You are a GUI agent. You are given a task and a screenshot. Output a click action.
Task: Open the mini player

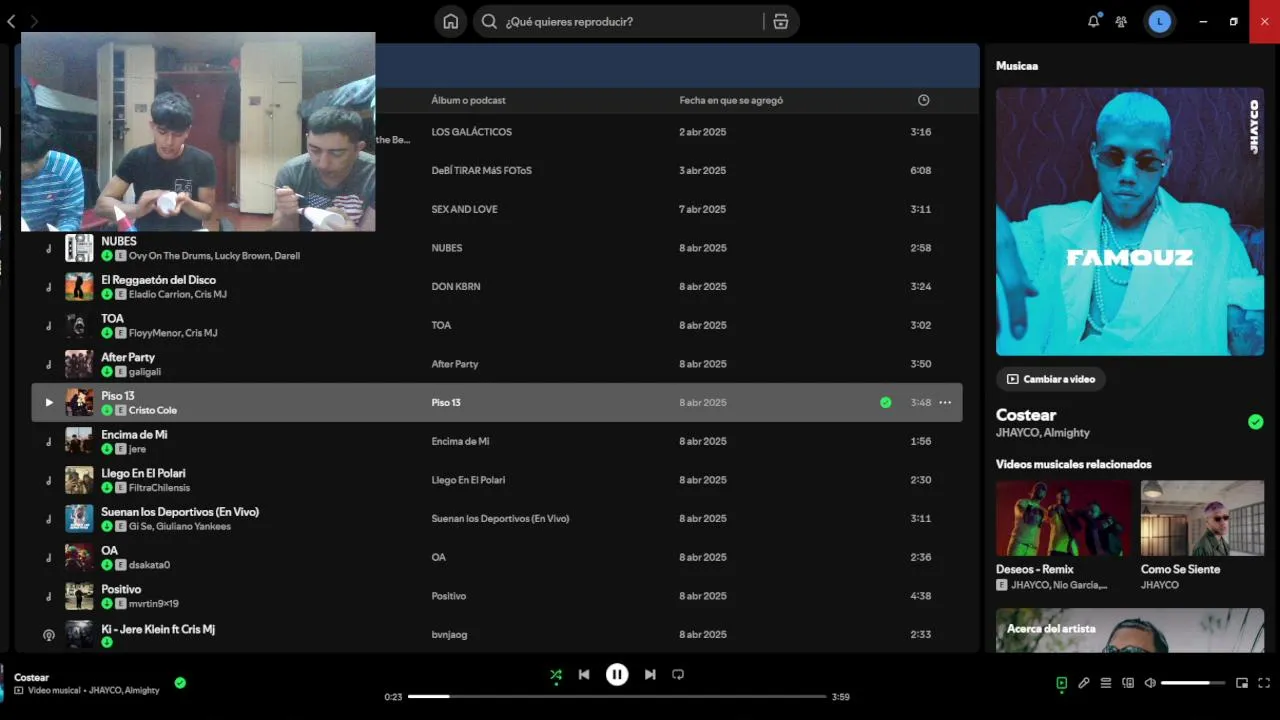coord(1242,683)
